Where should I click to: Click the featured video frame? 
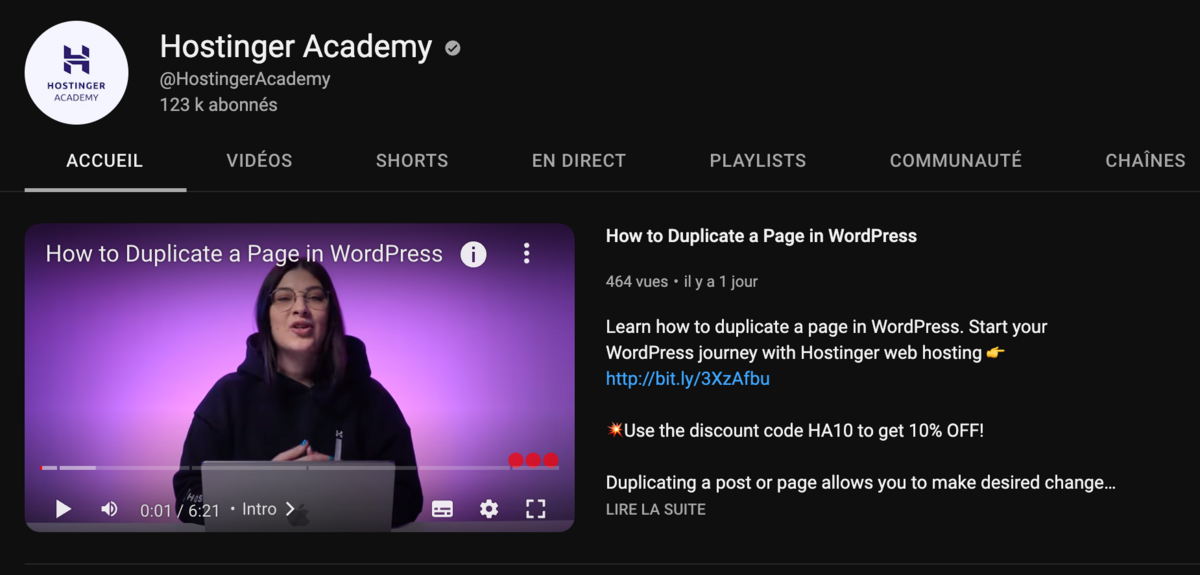click(300, 378)
